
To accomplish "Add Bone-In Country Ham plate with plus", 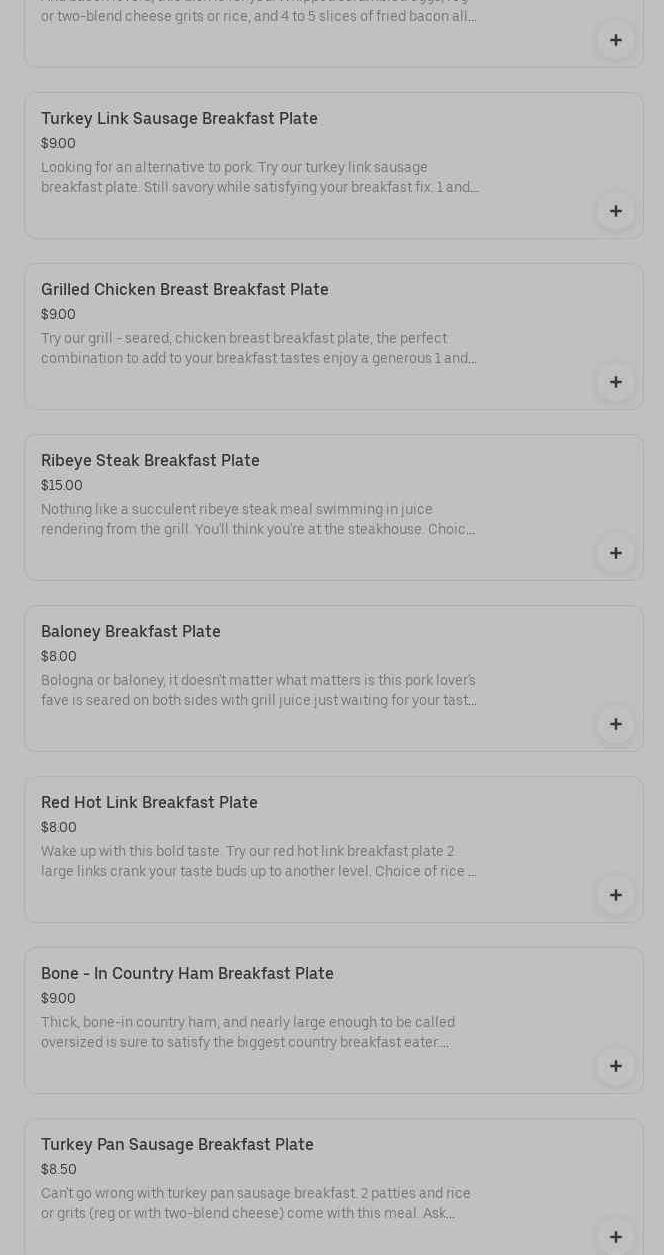I will coord(616,1066).
